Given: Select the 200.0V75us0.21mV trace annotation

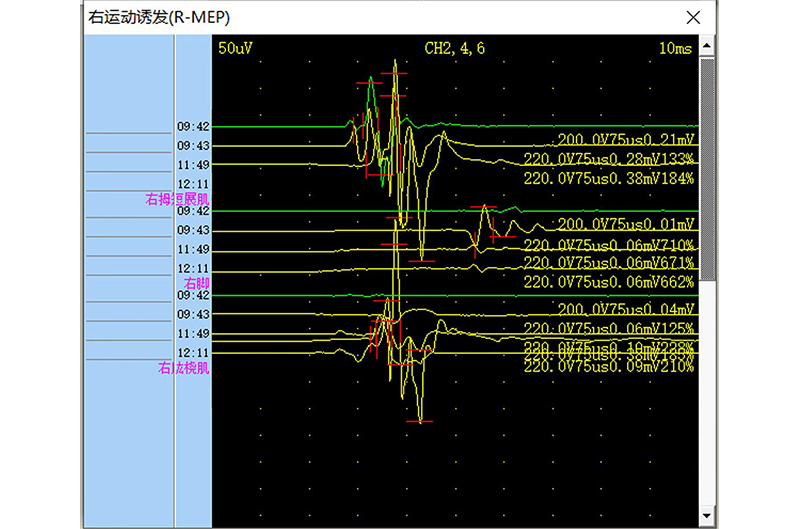Looking at the screenshot, I should [x=625, y=140].
